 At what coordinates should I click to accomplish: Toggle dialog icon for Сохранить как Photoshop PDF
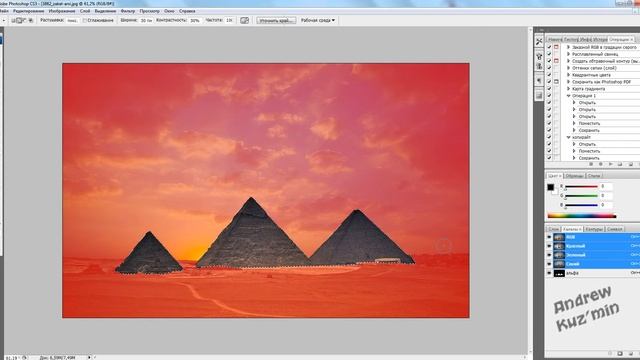coord(556,82)
